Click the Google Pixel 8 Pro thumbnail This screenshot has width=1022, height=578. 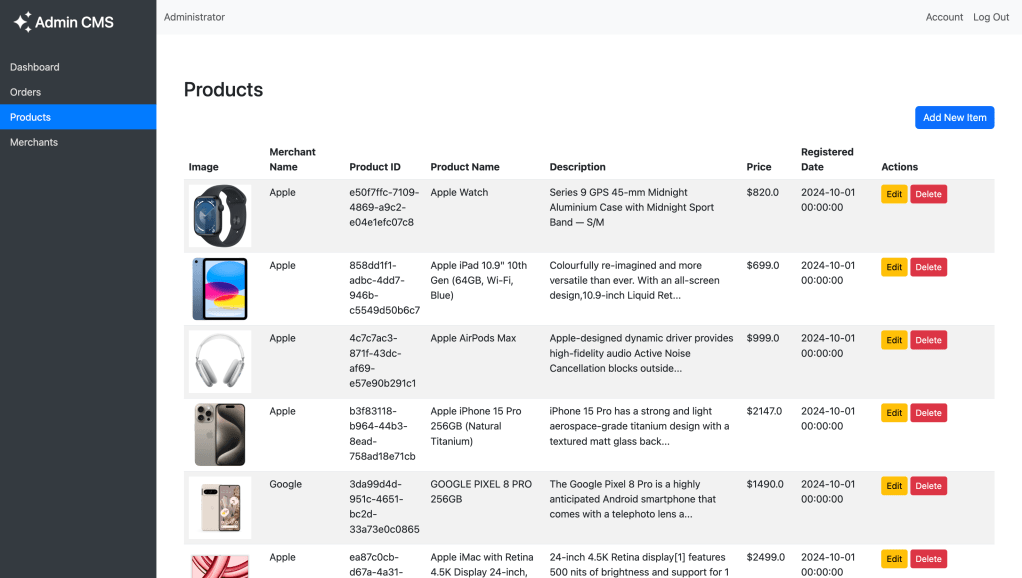click(x=219, y=507)
